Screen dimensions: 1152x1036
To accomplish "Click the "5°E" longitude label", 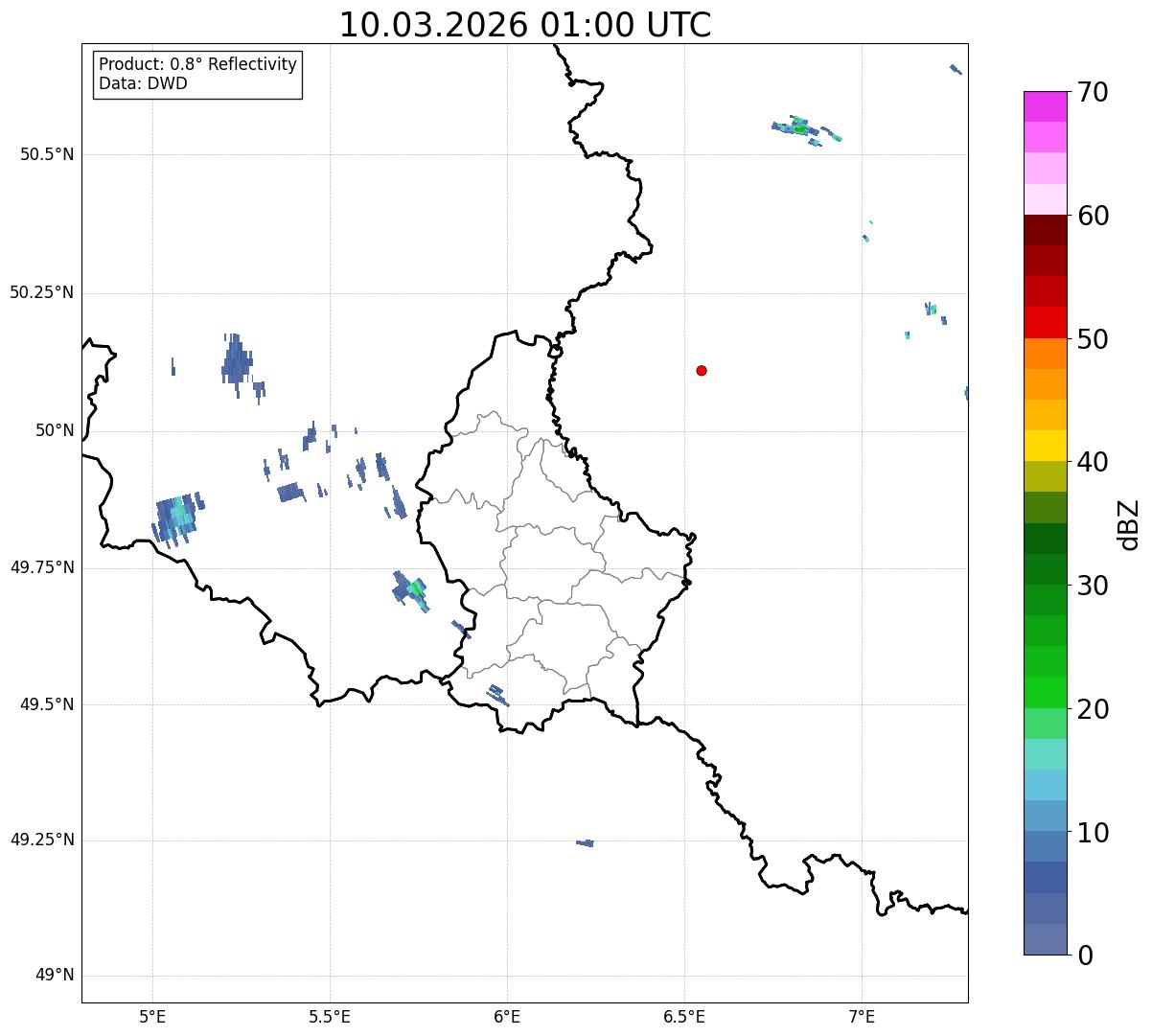I will pos(152,1016).
